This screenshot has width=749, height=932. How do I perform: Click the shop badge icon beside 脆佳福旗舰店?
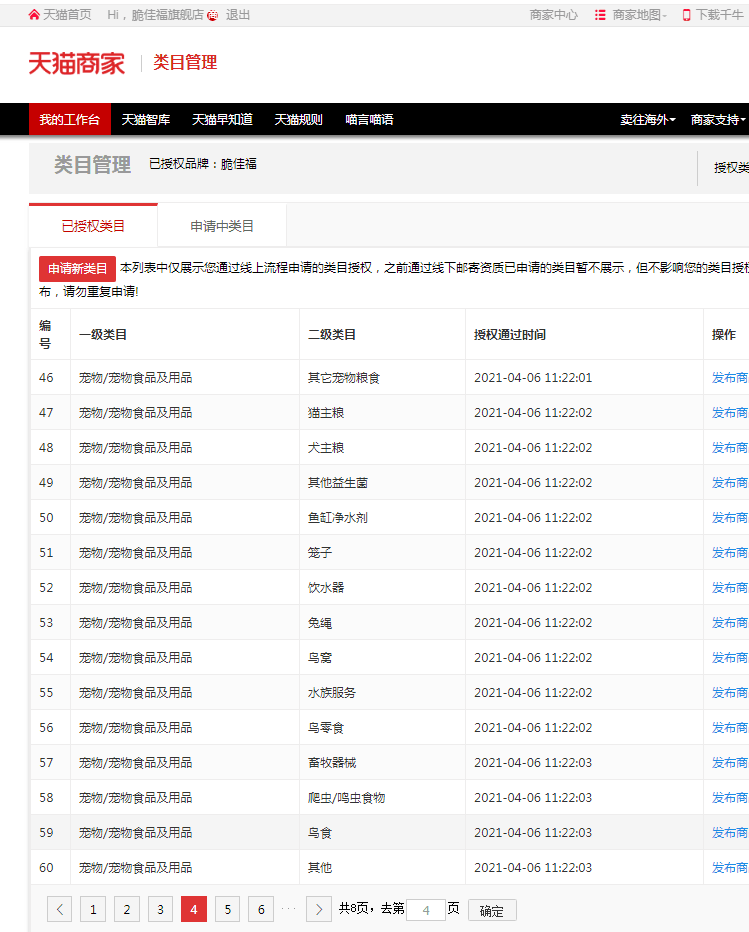[213, 15]
